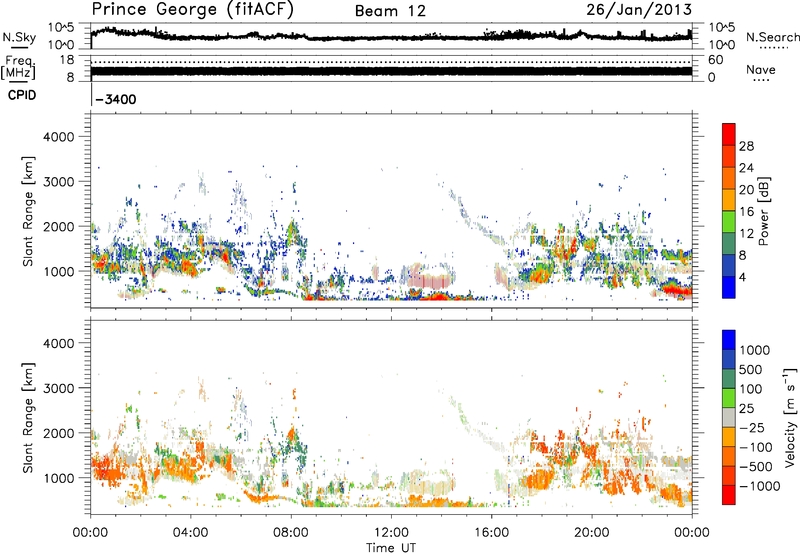Click the 'Nave' legend label
This screenshot has width=800, height=554.
[760, 69]
